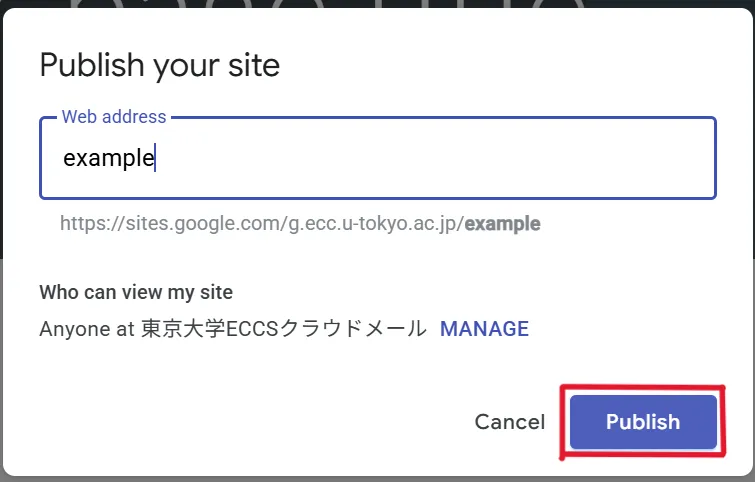Screen dimensions: 755x482
Task: Click blank dialog area left of Cancel
Action: pyautogui.click(x=250, y=422)
